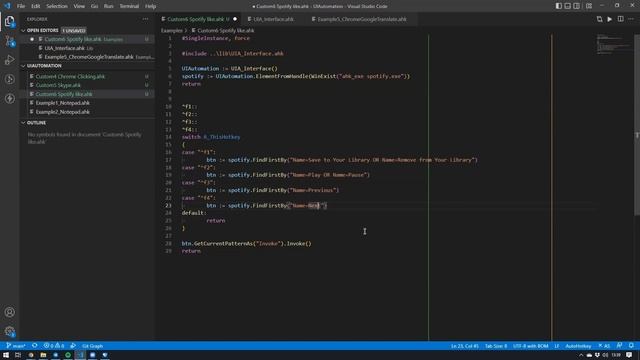Open the changes compare icon in editor toolbar
640x360 pixels.
(599, 19)
